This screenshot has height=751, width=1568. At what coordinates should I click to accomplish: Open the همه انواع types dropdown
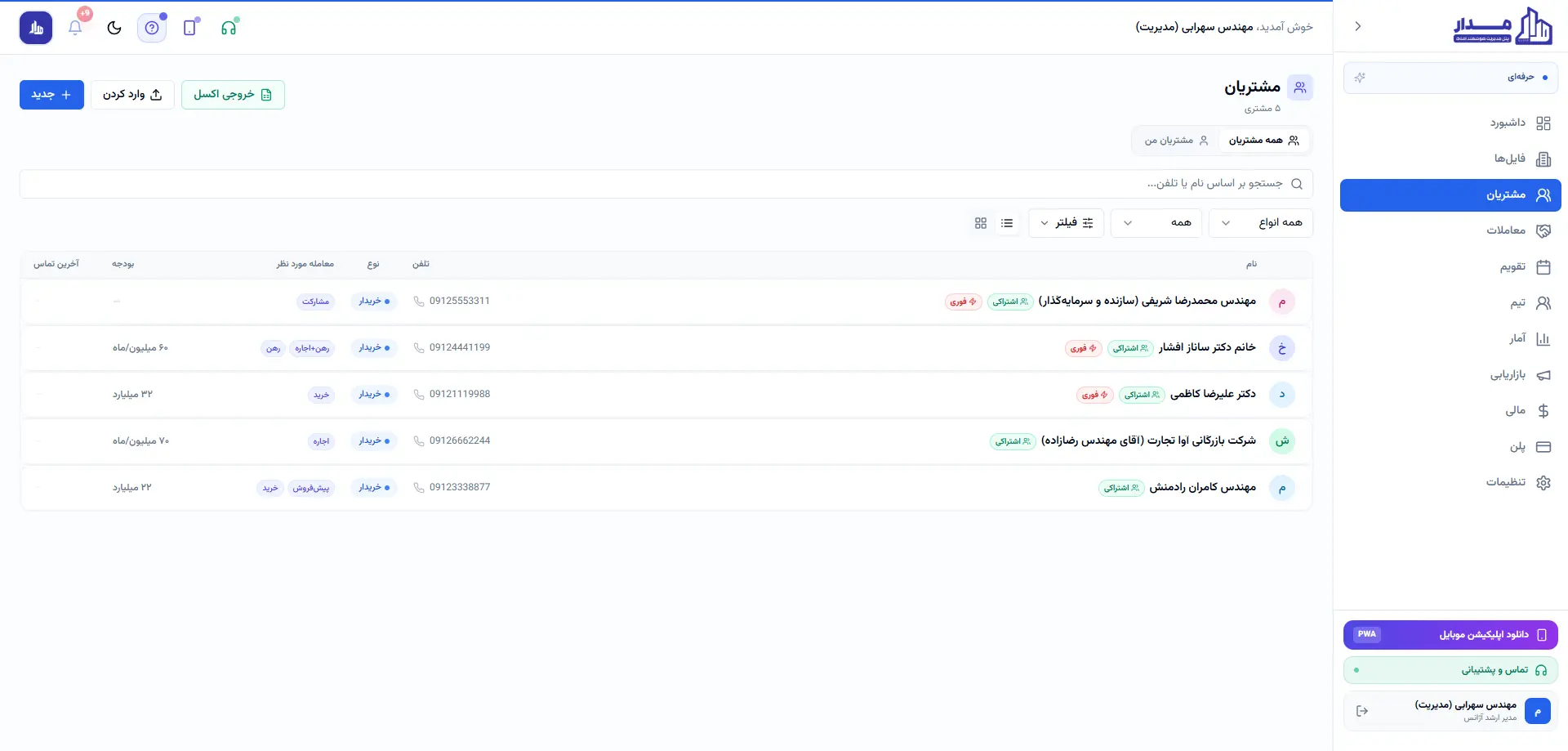click(x=1261, y=223)
